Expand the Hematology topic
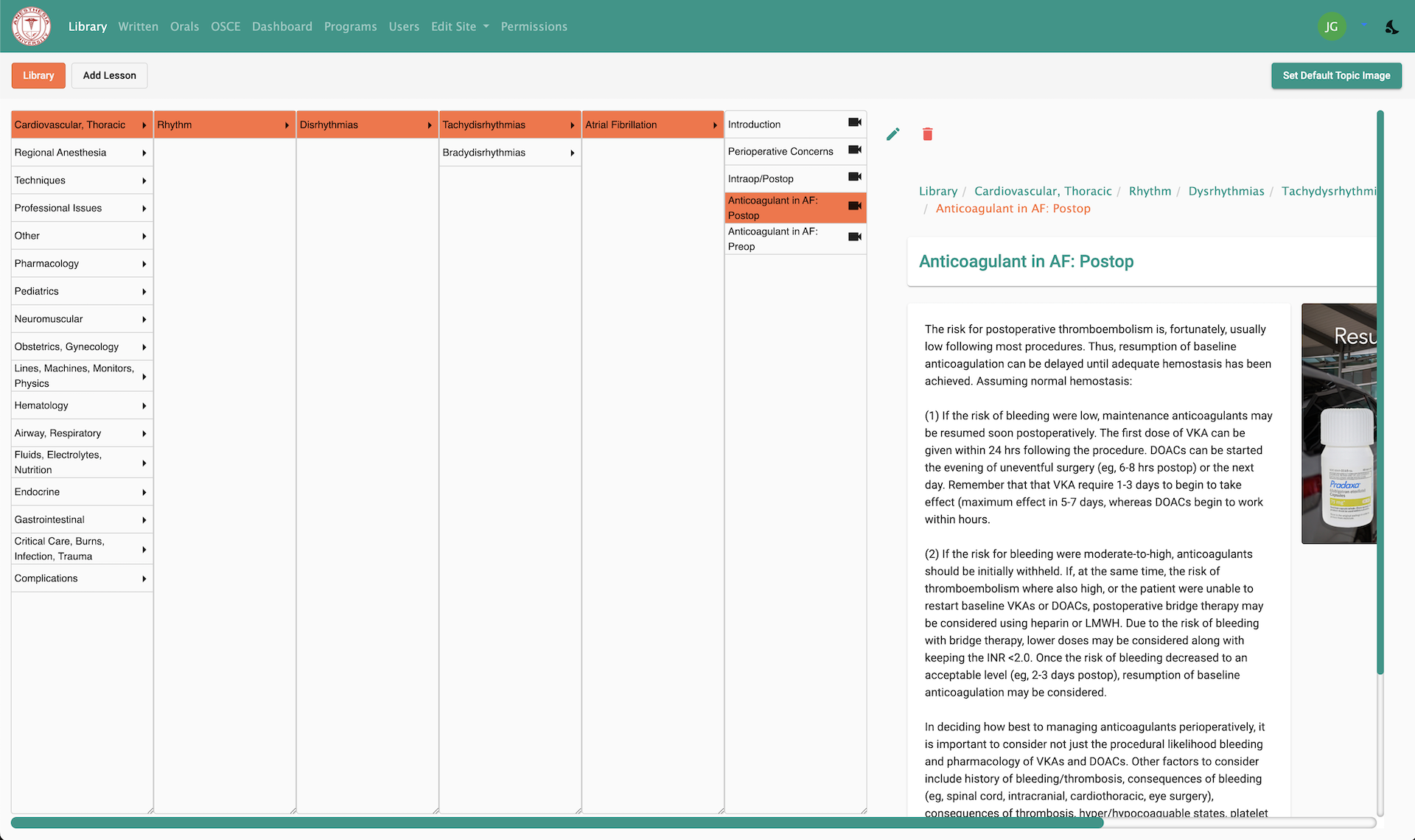The height and width of the screenshot is (840, 1415). pos(81,406)
